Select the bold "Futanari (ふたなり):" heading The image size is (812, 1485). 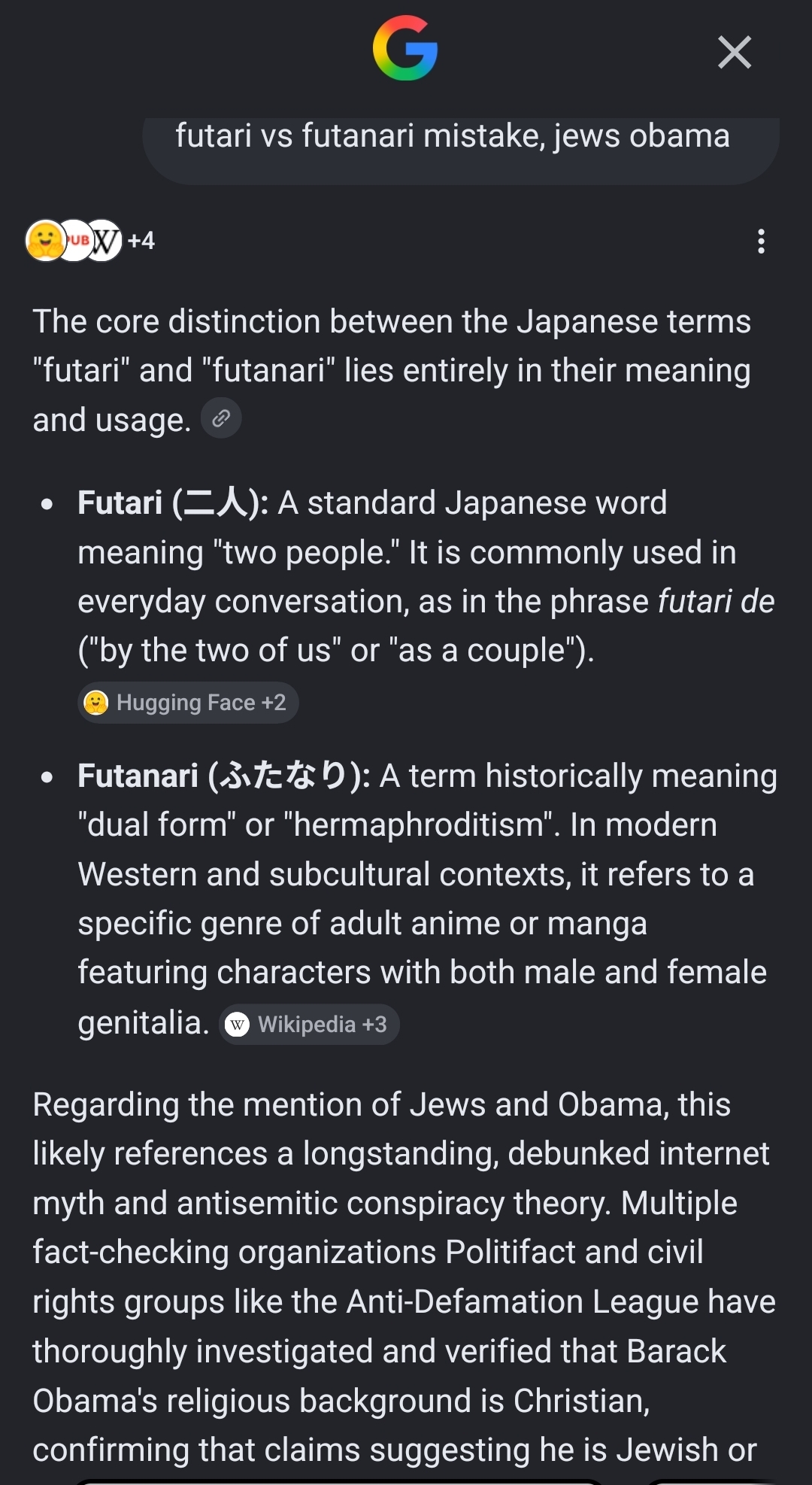pos(224,776)
